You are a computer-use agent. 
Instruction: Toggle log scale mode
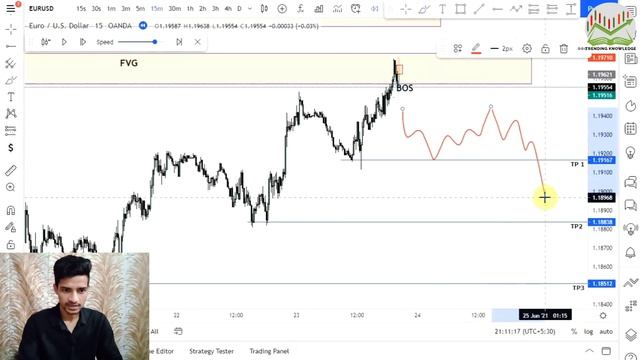(588, 331)
